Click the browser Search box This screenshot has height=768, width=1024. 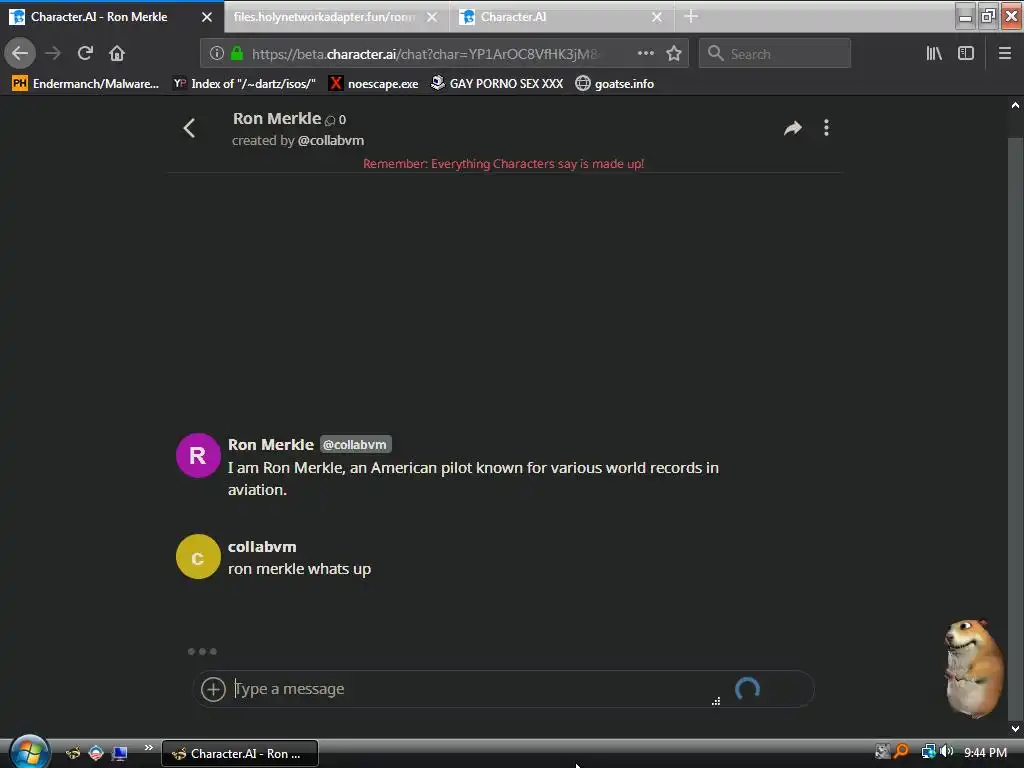coord(775,54)
